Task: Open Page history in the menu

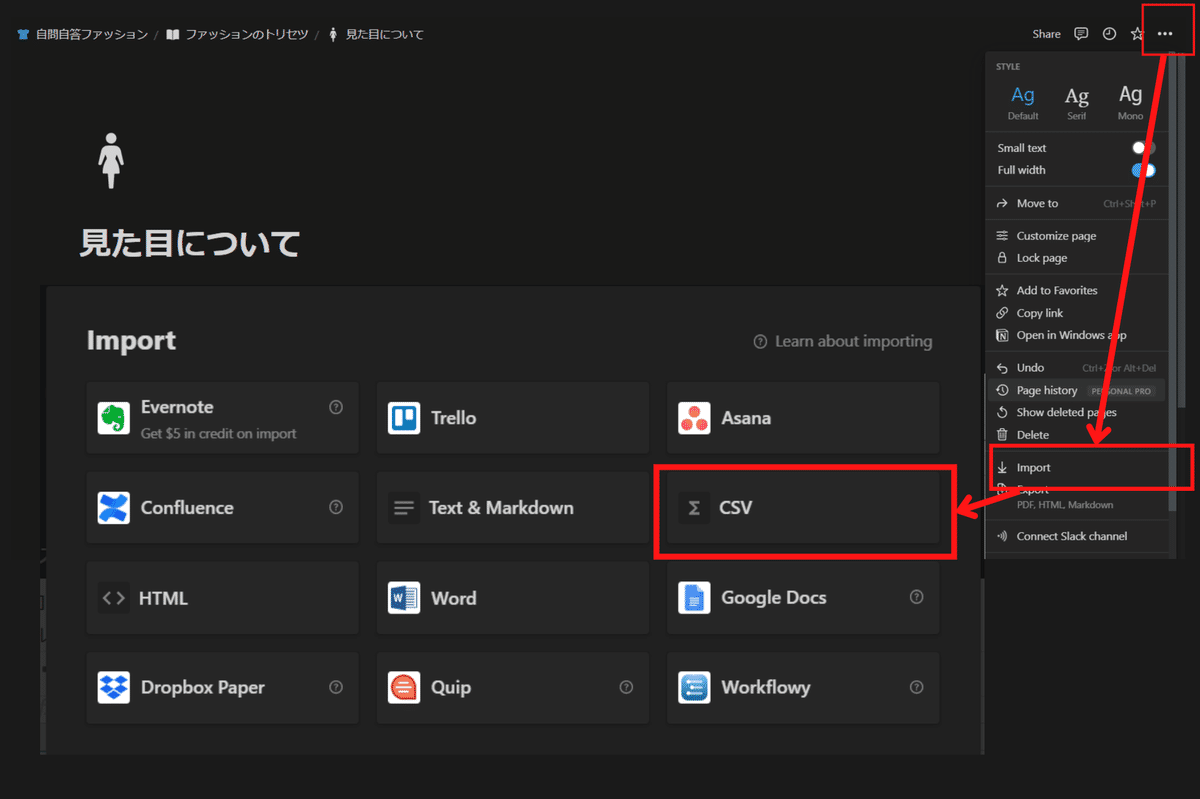Action: coord(1077,390)
